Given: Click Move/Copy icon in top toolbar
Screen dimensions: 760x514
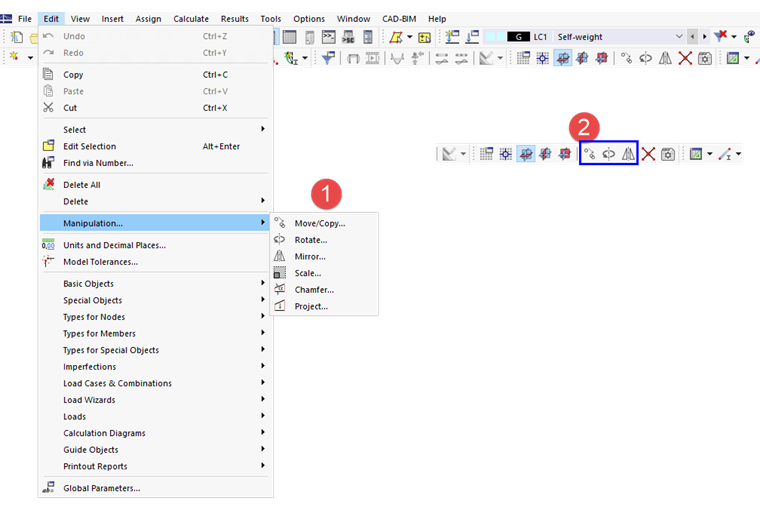Looking at the screenshot, I should (x=626, y=59).
